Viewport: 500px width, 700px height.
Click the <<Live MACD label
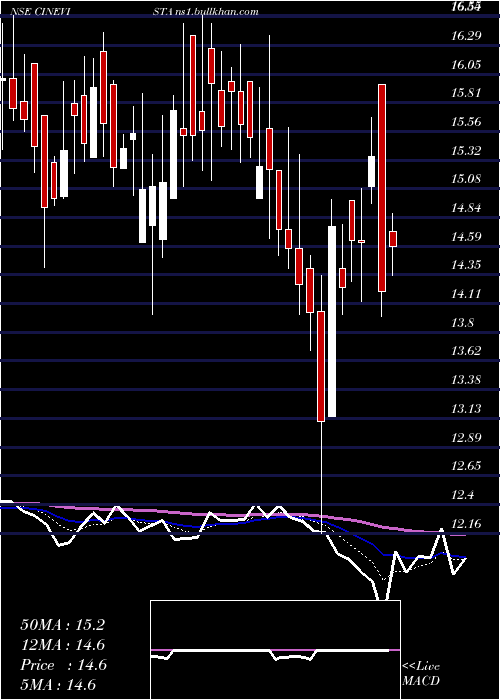coord(421,674)
